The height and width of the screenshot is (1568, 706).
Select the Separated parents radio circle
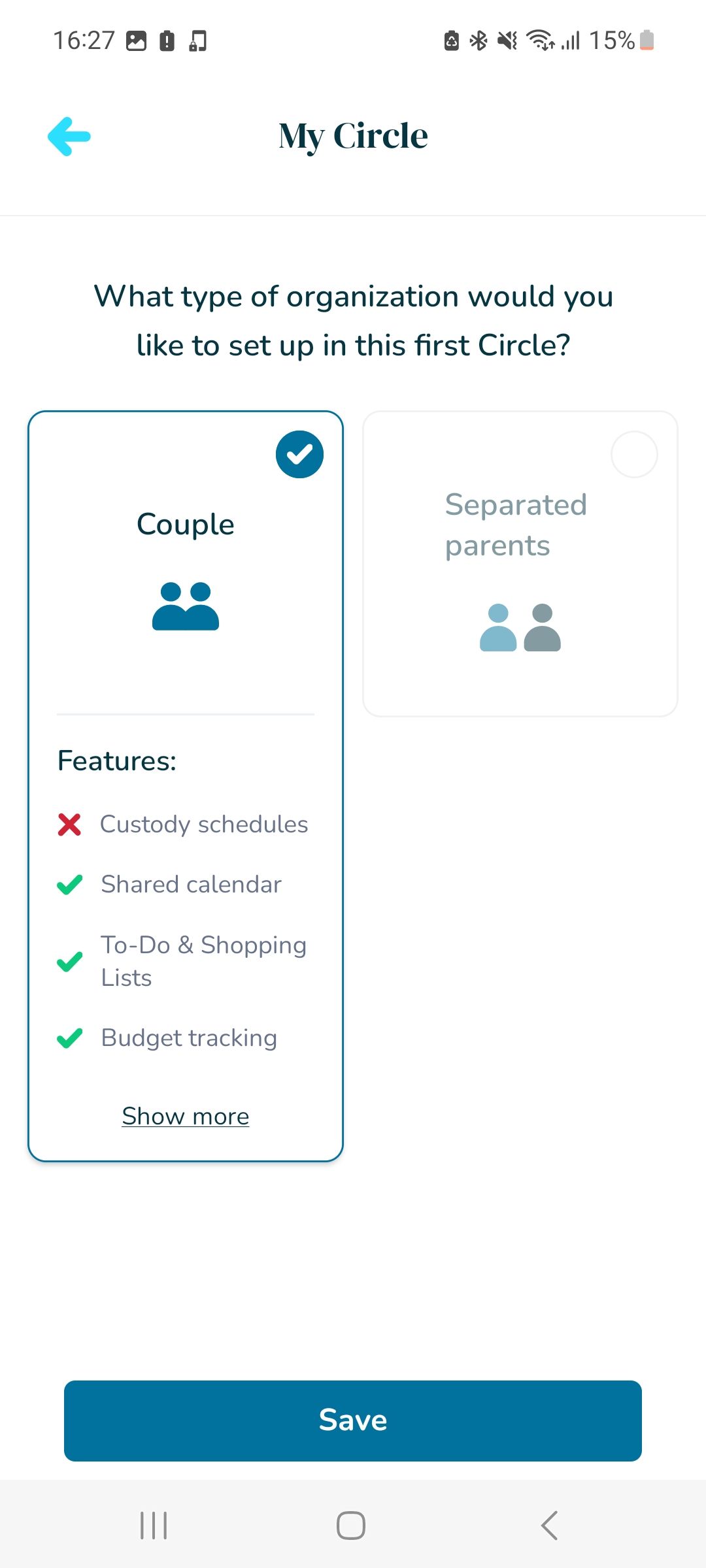coord(634,454)
